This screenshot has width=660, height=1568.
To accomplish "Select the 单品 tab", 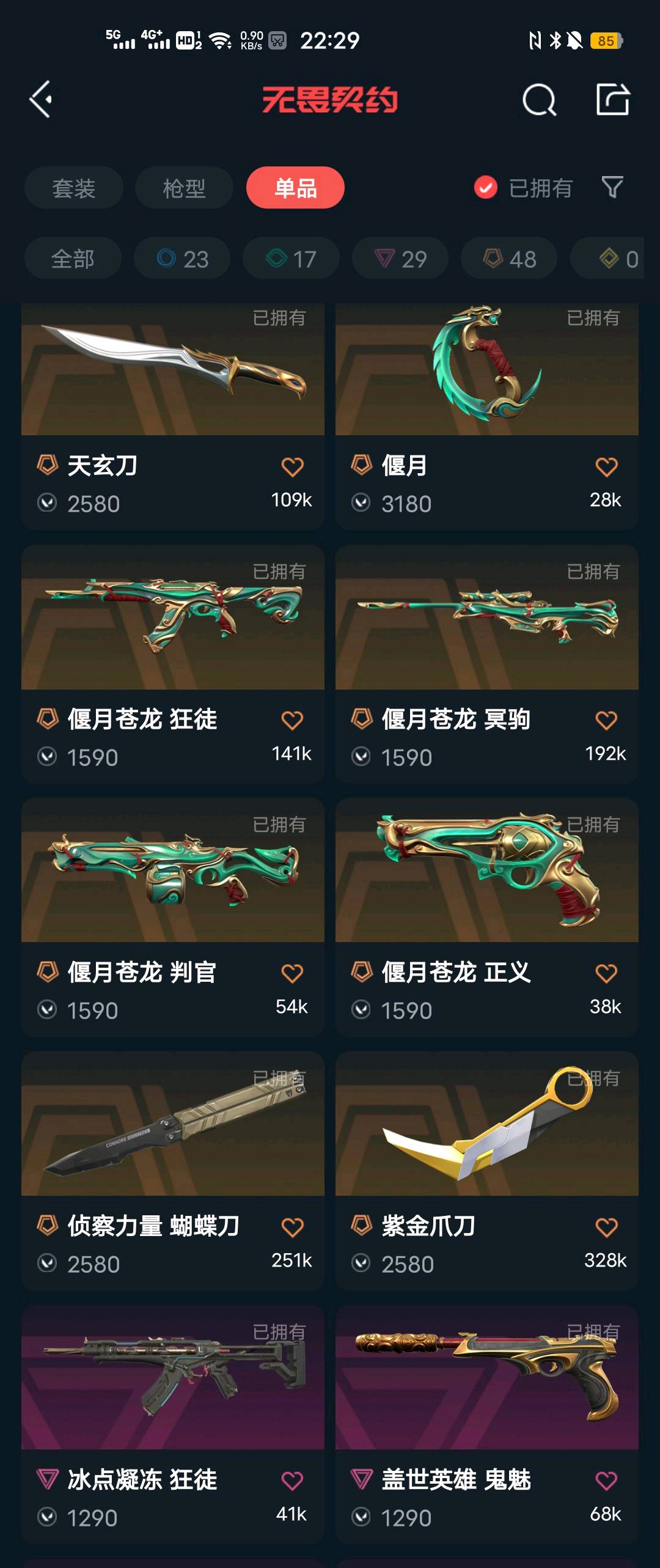I will (295, 188).
